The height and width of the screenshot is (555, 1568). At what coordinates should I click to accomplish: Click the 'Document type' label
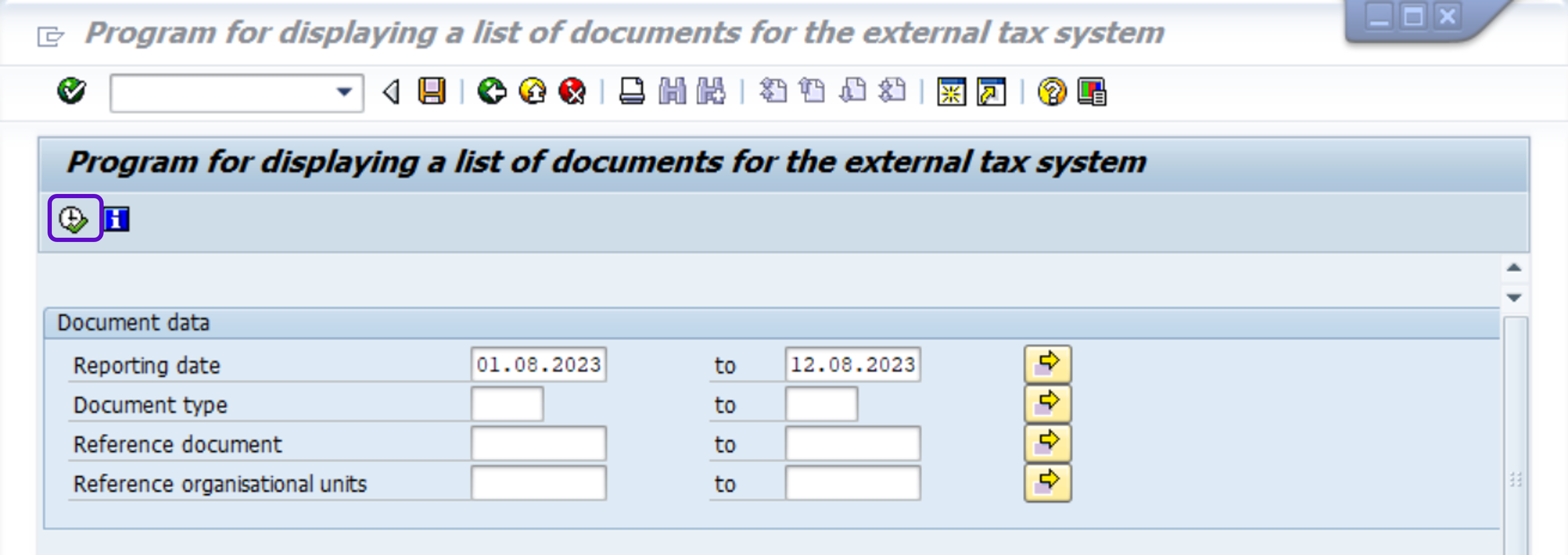[x=150, y=405]
